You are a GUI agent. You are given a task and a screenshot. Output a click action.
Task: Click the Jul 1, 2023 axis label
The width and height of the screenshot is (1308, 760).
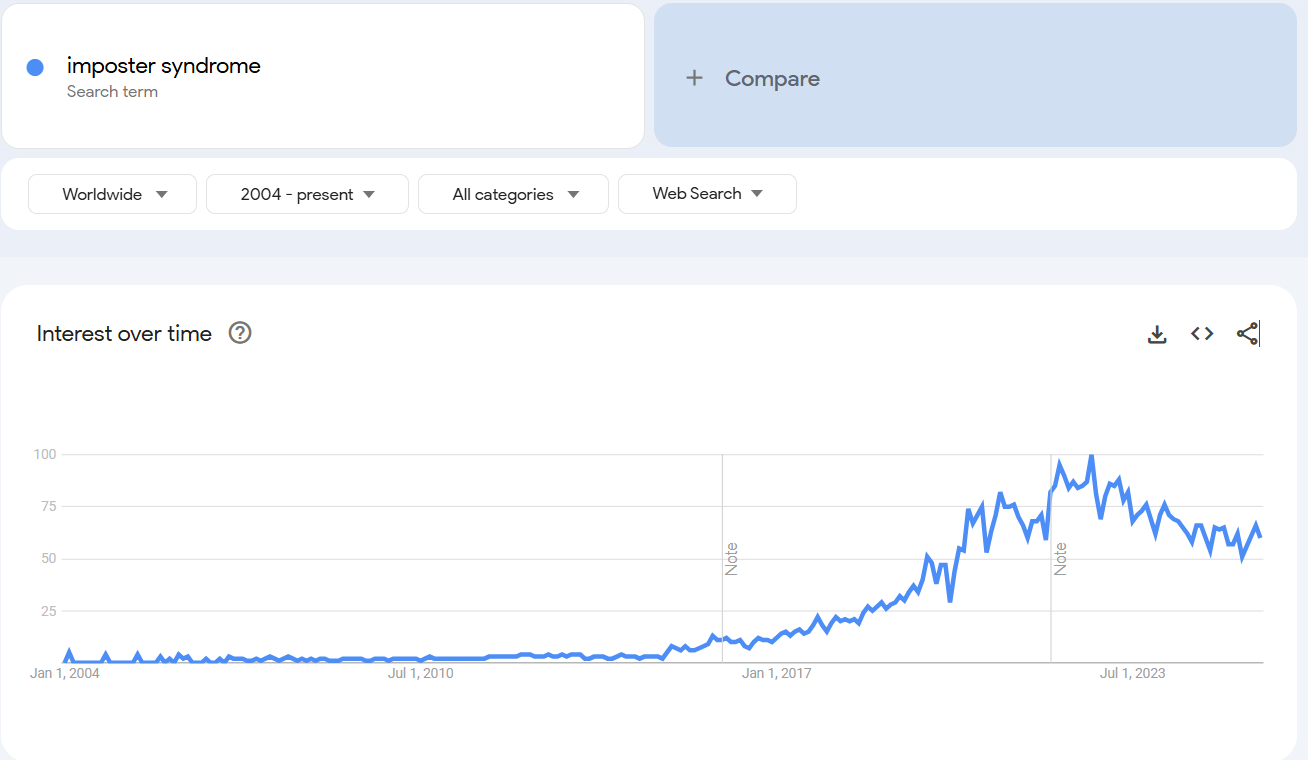click(x=1132, y=673)
